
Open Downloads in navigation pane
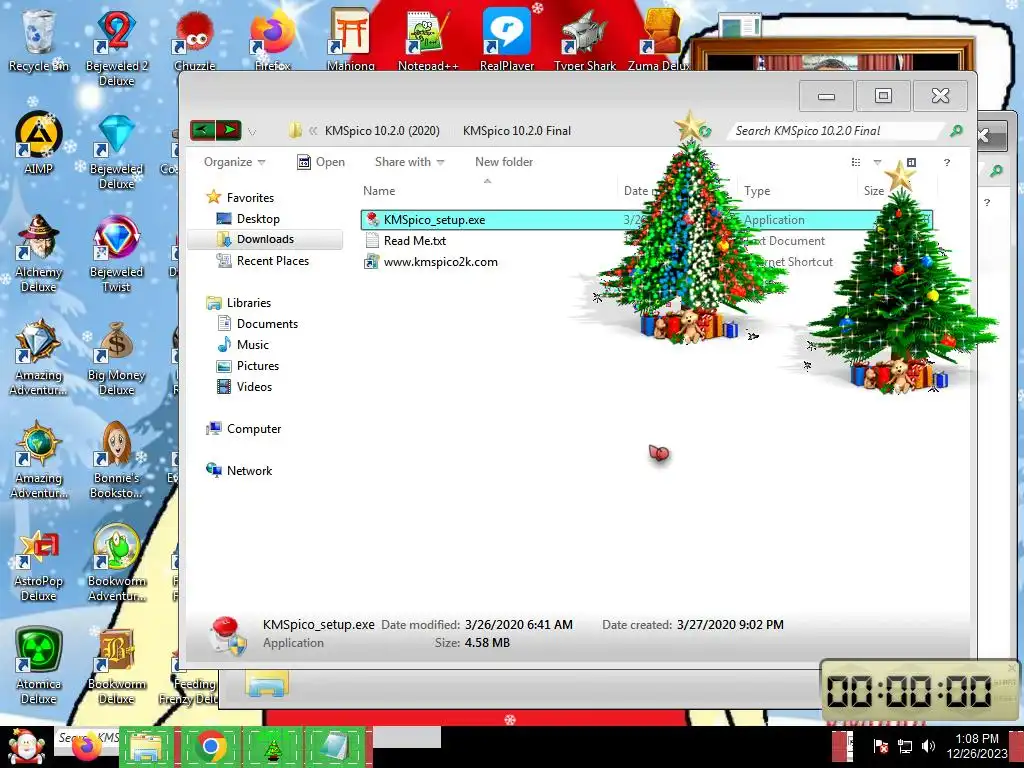[265, 239]
